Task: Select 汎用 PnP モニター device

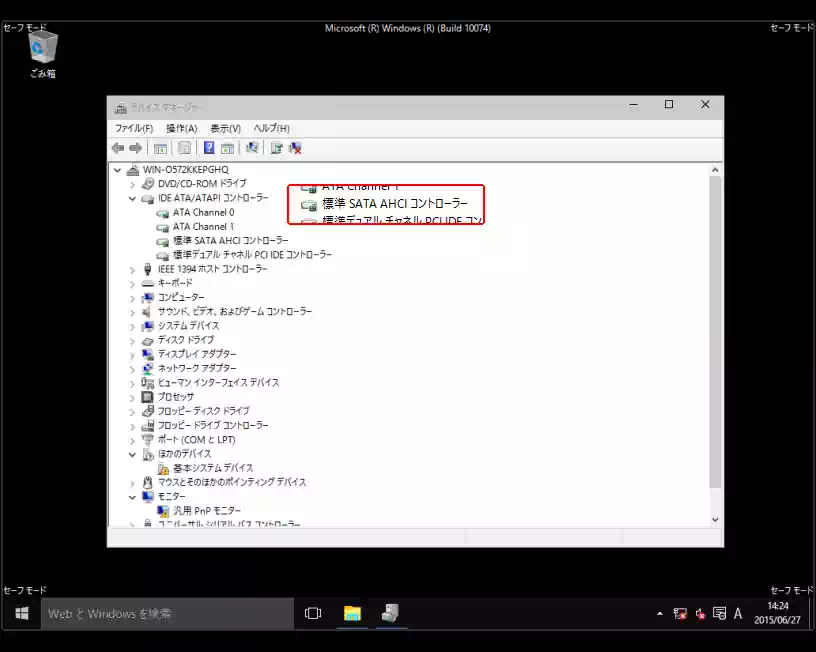Action: pos(207,510)
